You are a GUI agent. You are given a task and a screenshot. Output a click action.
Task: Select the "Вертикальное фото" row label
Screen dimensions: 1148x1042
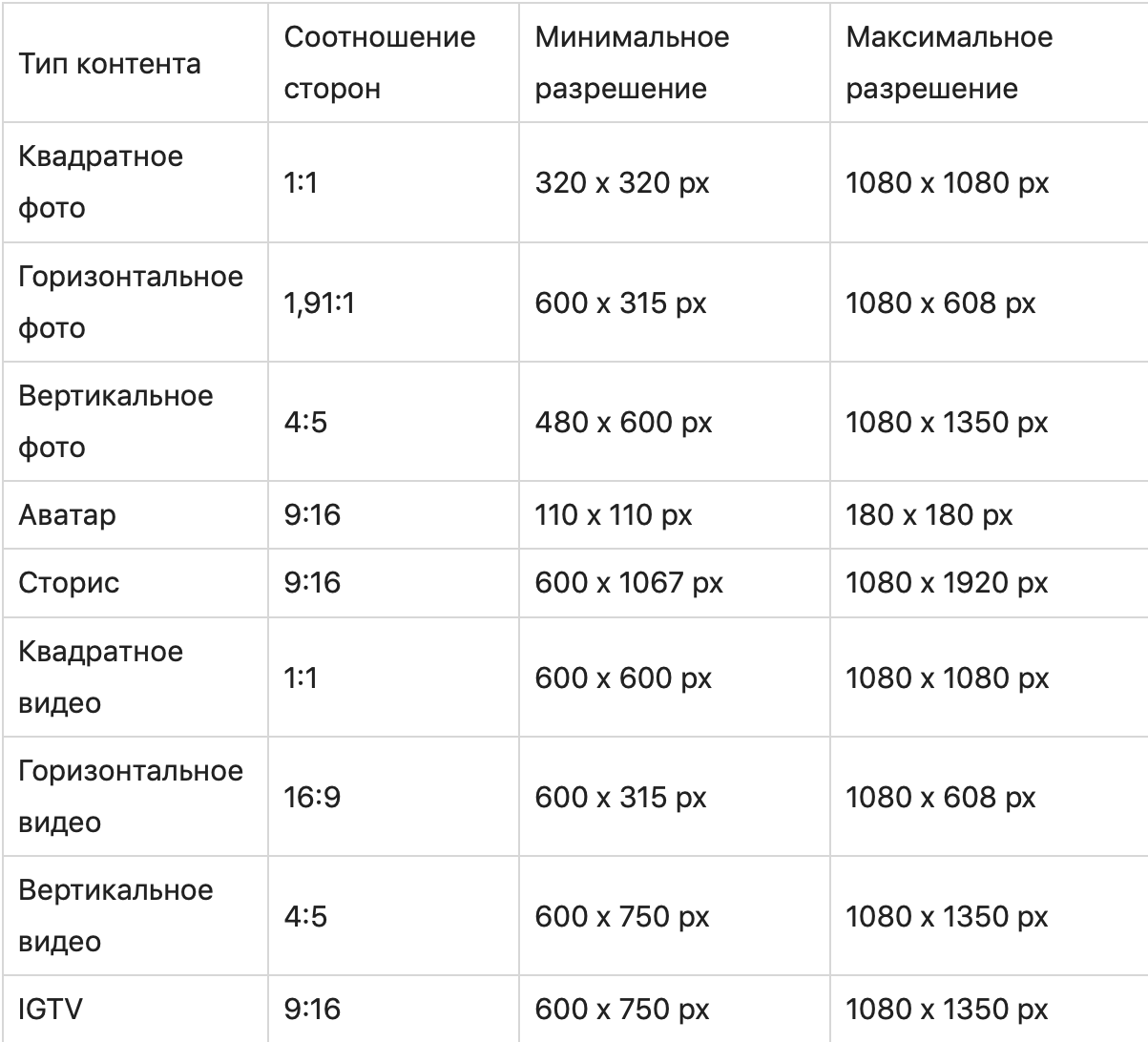coord(115,421)
